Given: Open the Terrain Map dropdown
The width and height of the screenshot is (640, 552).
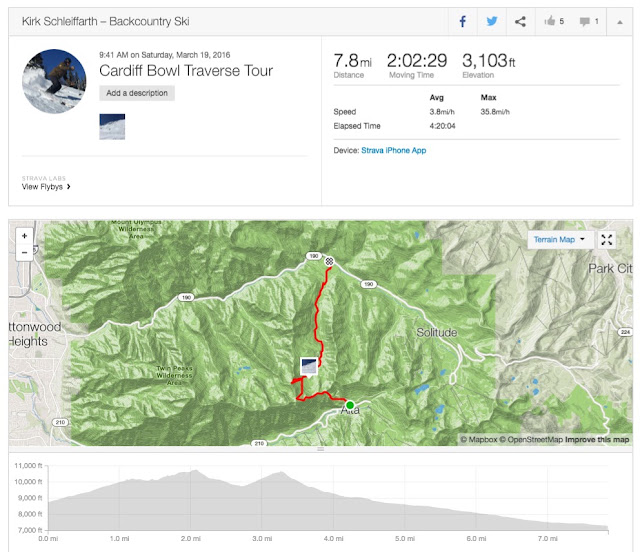Looking at the screenshot, I should (559, 240).
